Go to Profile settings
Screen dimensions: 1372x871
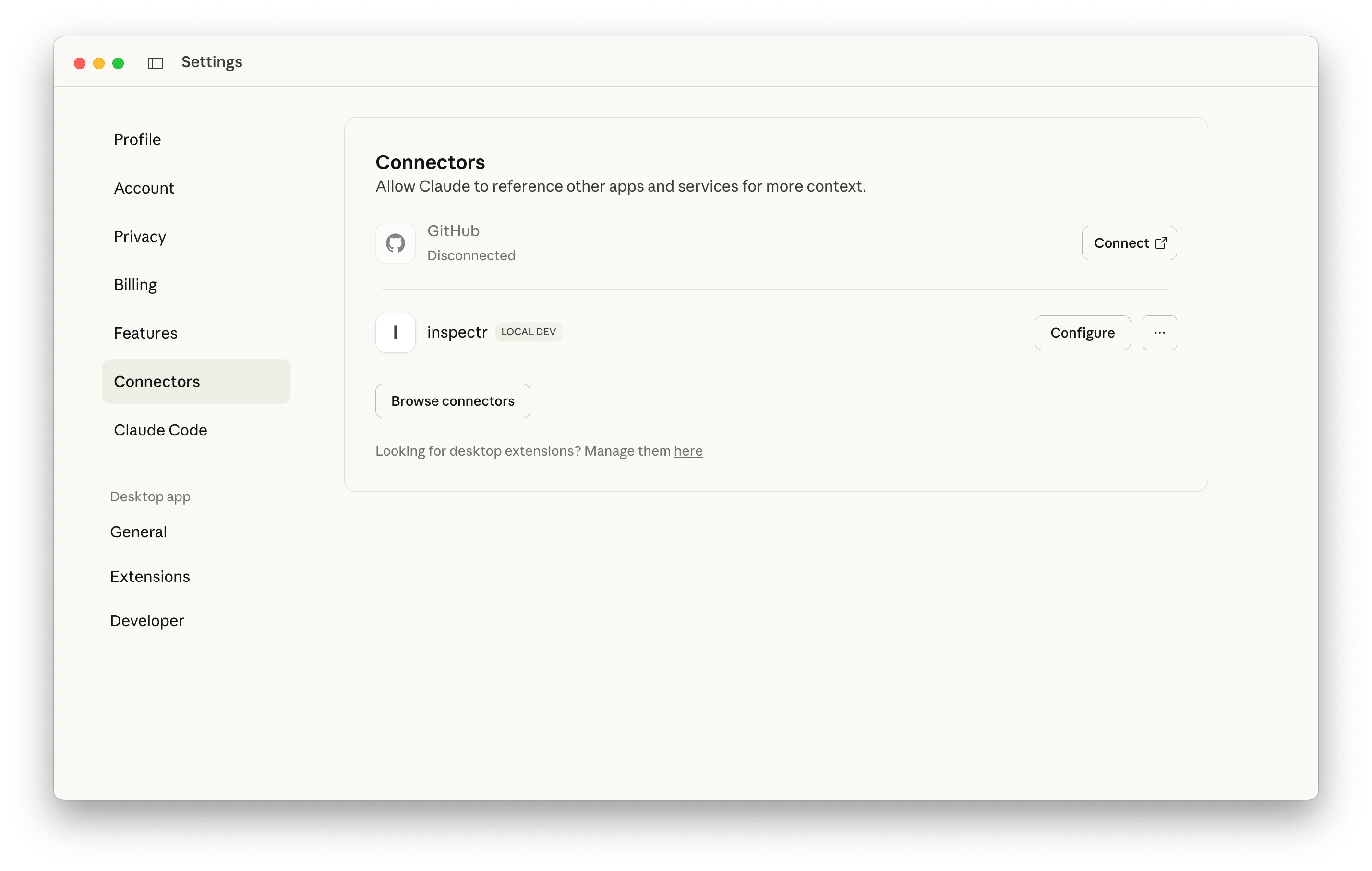pos(137,140)
